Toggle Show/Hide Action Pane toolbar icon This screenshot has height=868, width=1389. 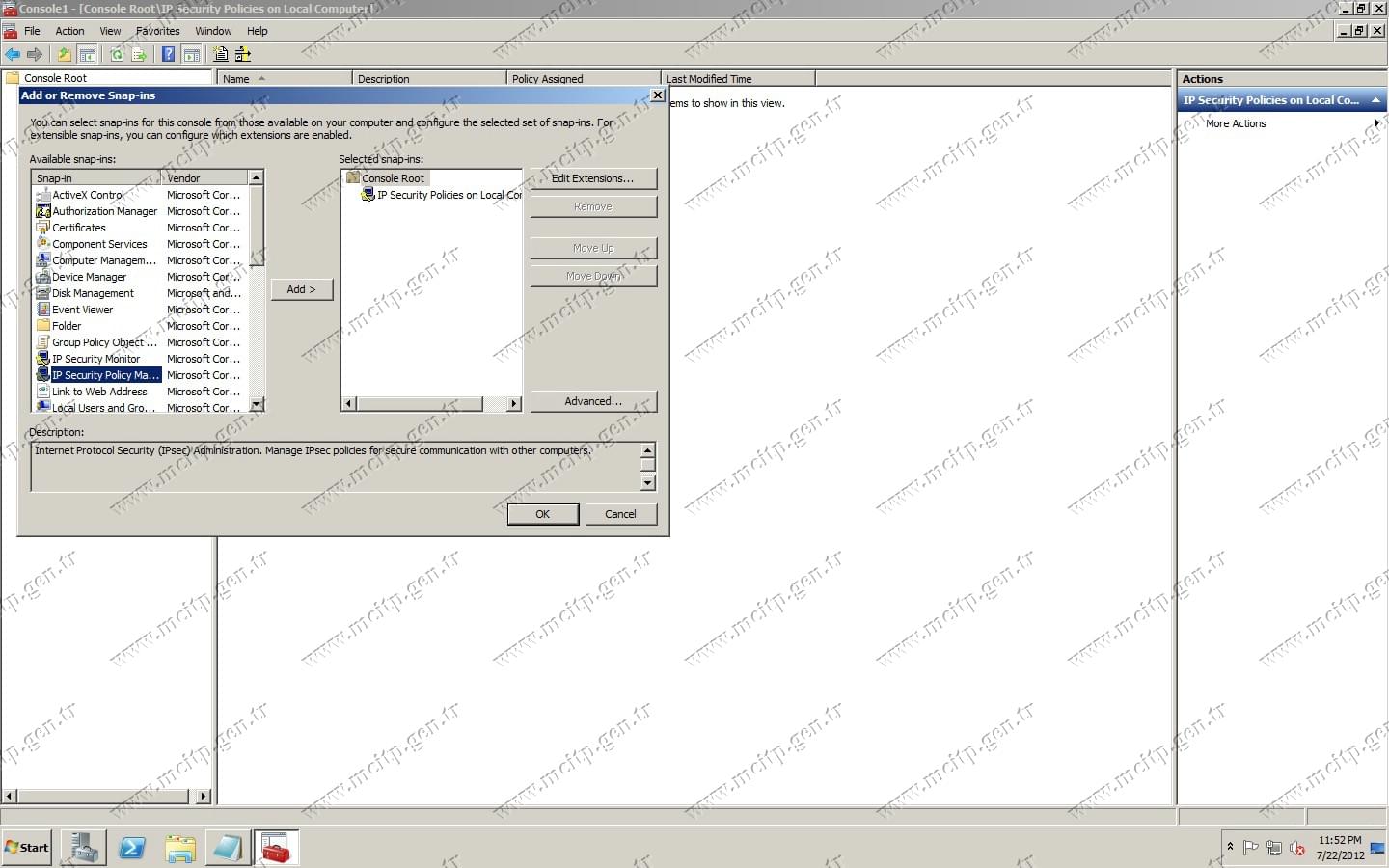pos(191,55)
